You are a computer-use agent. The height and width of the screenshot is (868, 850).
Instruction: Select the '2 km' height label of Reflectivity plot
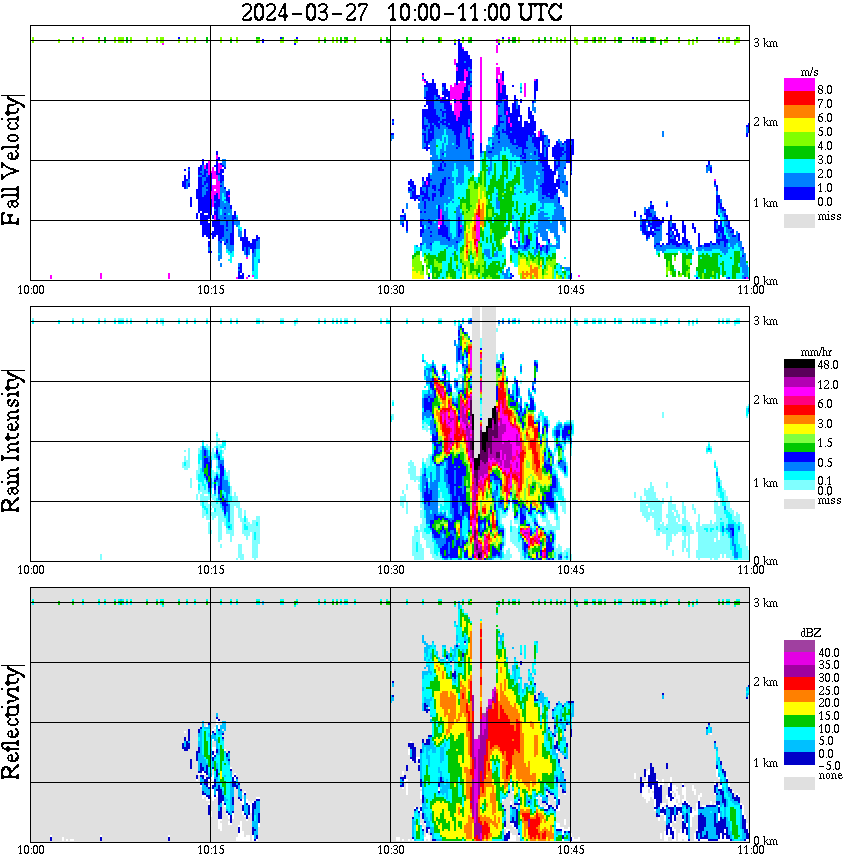tap(765, 681)
